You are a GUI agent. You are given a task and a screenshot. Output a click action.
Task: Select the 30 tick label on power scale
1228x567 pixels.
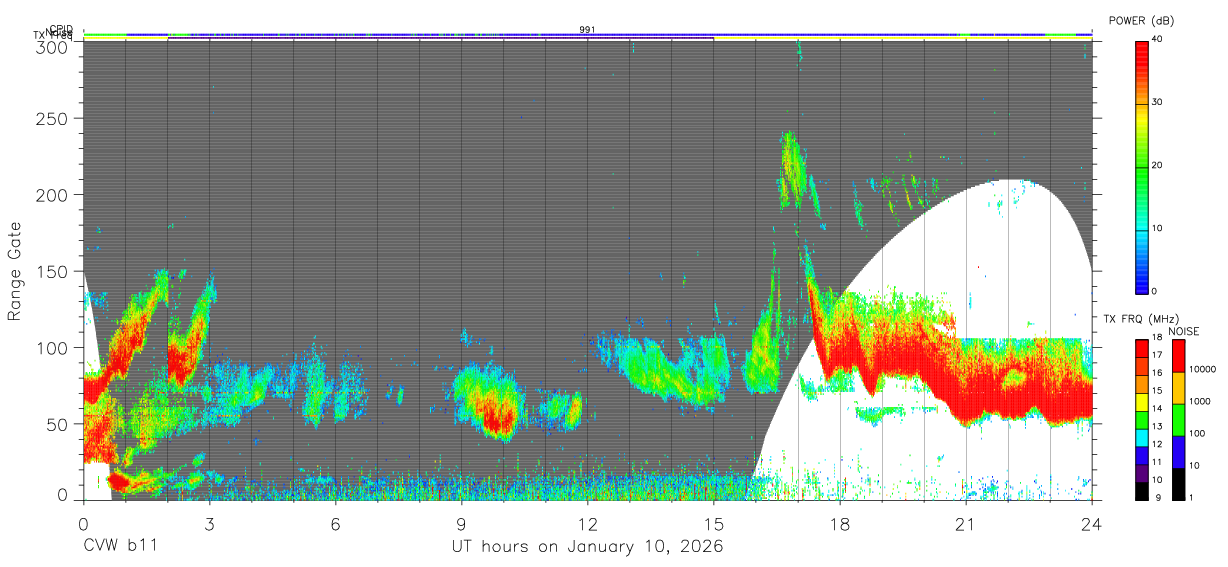1158,102
